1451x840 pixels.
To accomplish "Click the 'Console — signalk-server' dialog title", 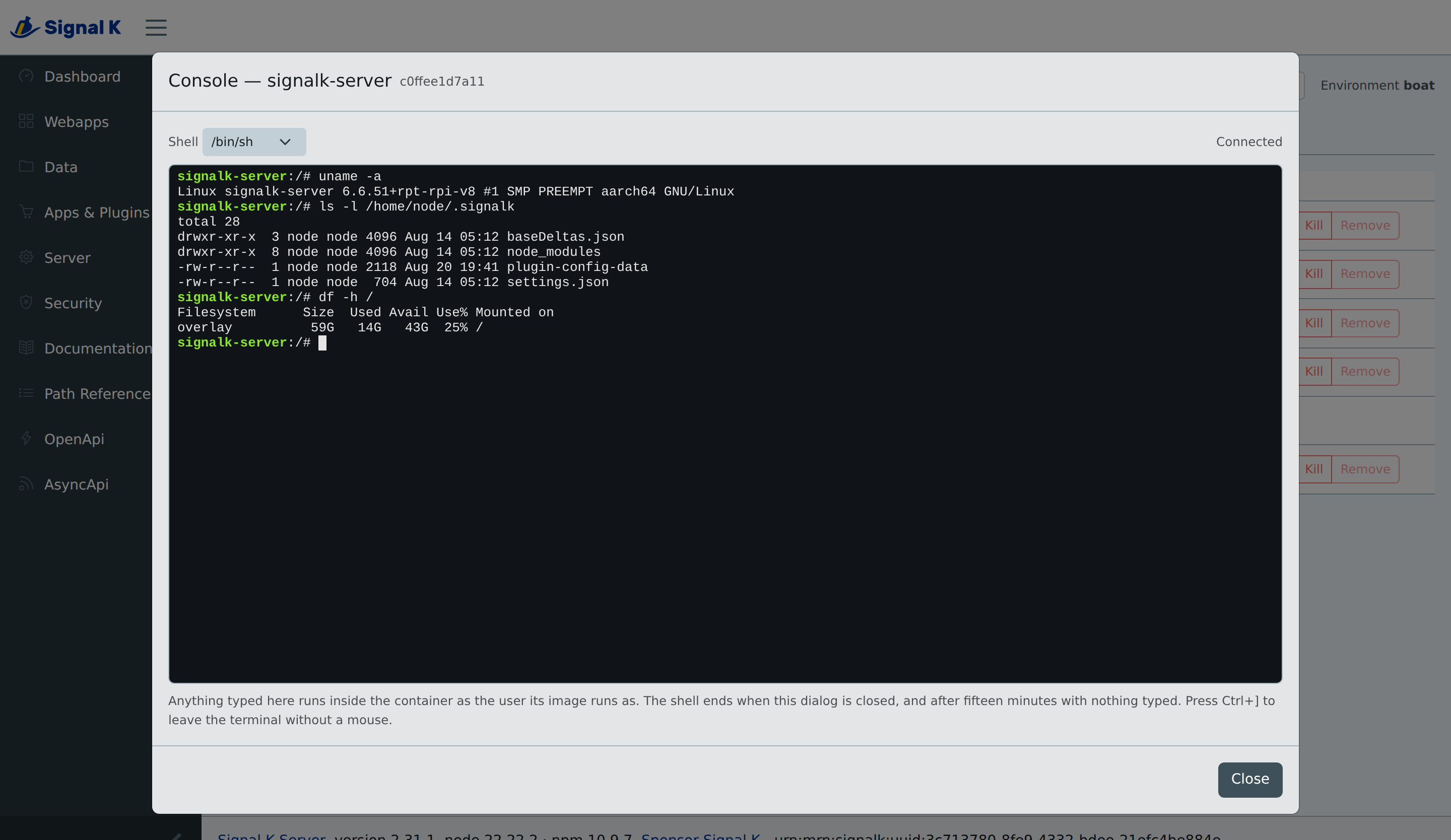I will (x=280, y=81).
